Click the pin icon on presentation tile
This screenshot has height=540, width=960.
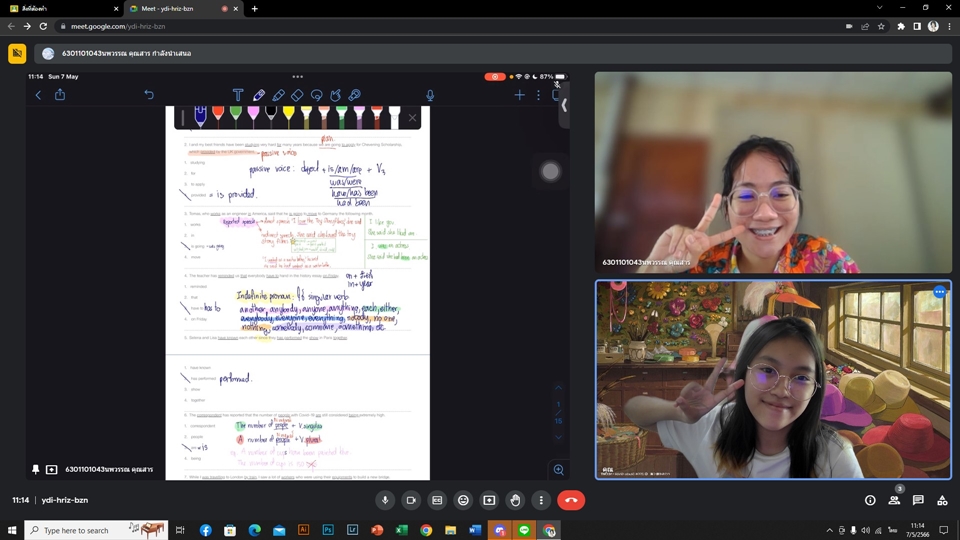36,470
